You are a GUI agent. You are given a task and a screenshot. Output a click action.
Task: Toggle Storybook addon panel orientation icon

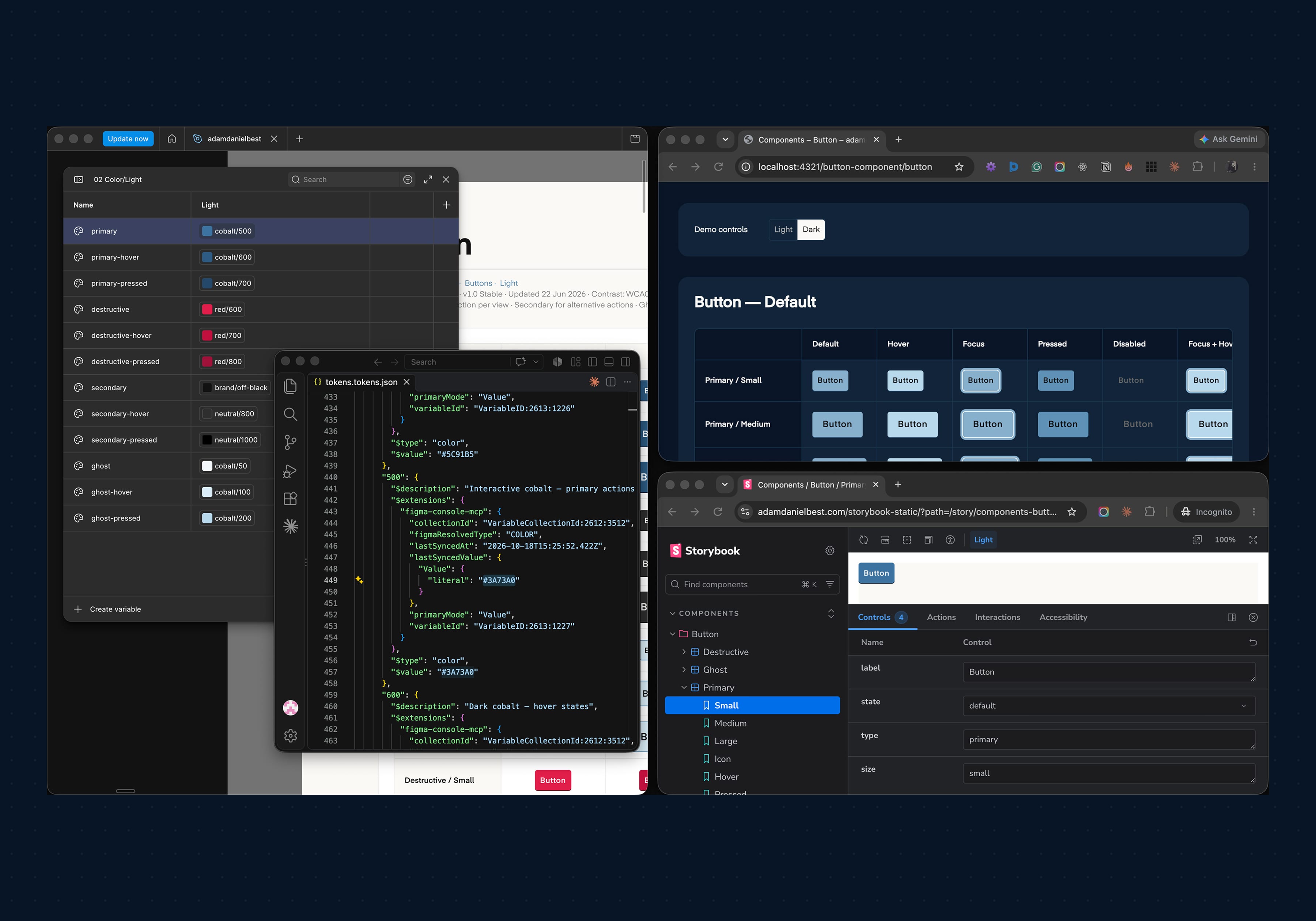click(1231, 617)
